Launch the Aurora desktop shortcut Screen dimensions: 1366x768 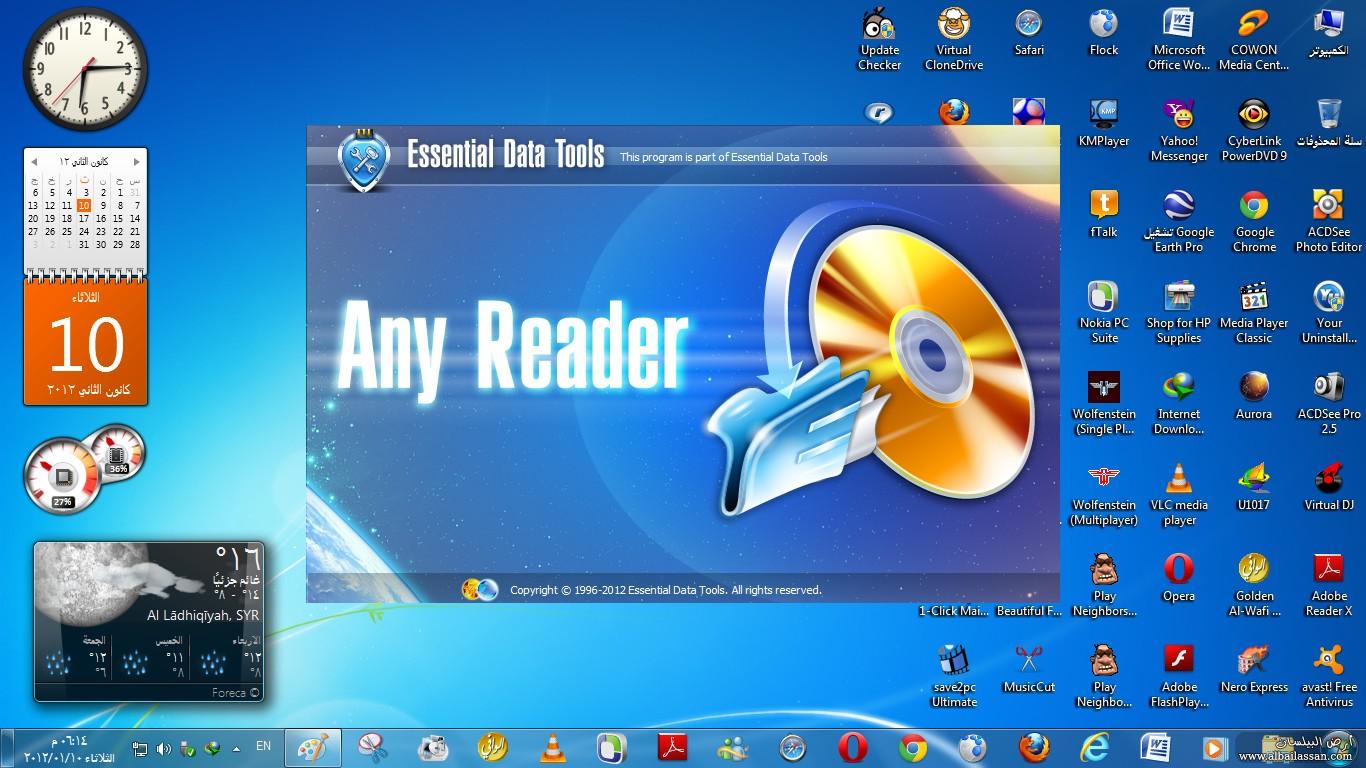click(1254, 397)
